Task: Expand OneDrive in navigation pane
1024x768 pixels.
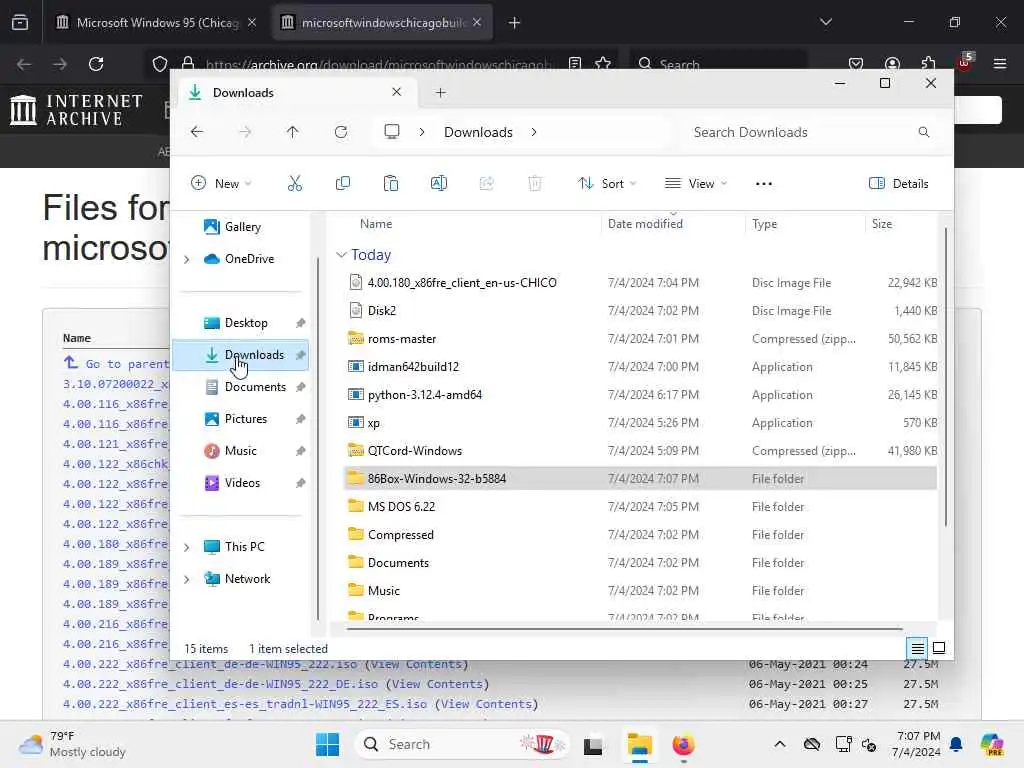Action: pos(187,259)
